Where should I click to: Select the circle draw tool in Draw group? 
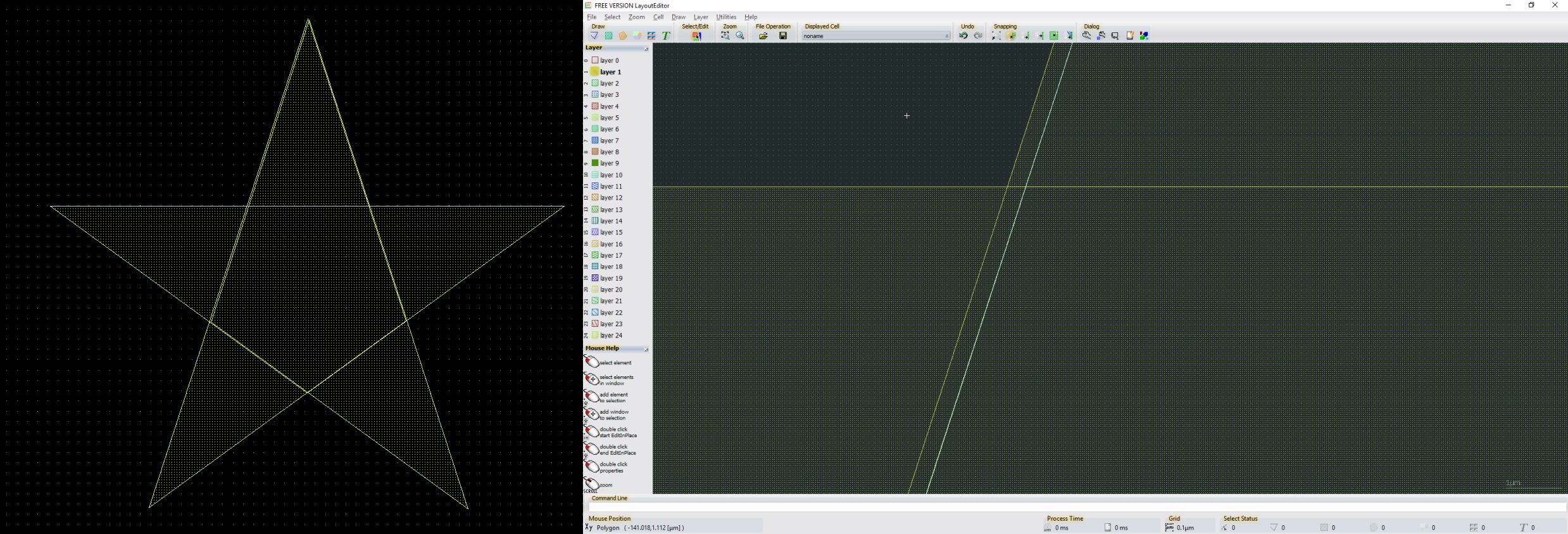click(623, 36)
